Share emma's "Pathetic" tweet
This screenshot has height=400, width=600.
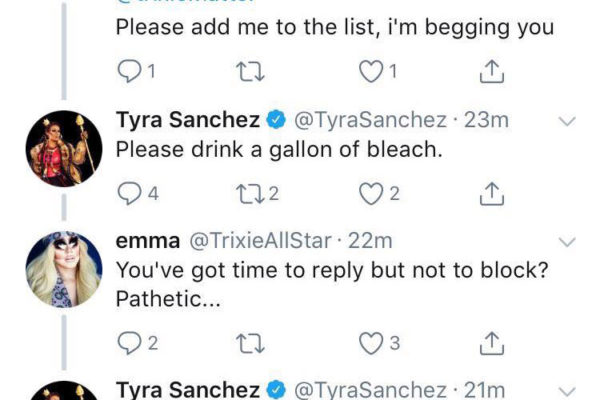(491, 344)
